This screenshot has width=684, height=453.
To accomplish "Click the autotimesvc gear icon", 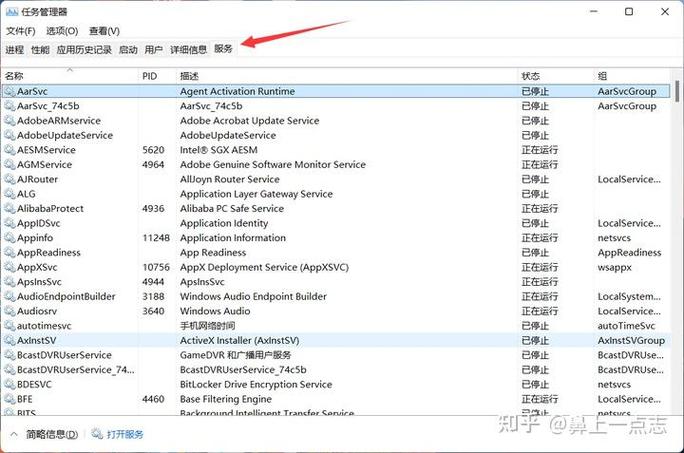I will pos(10,326).
